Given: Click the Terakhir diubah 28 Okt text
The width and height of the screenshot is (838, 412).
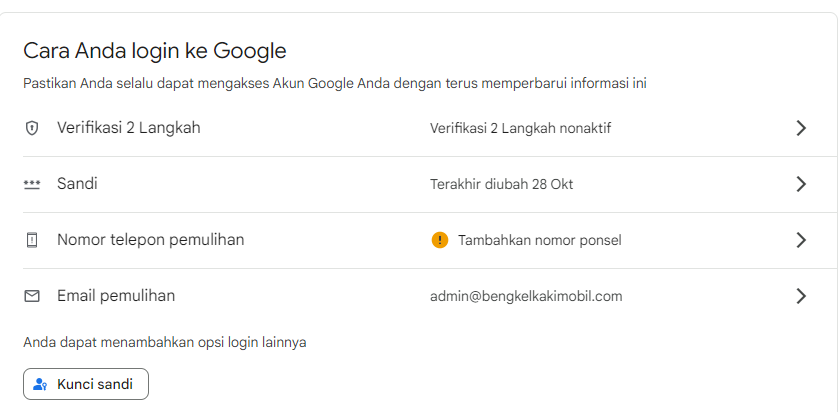Looking at the screenshot, I should tap(501, 184).
